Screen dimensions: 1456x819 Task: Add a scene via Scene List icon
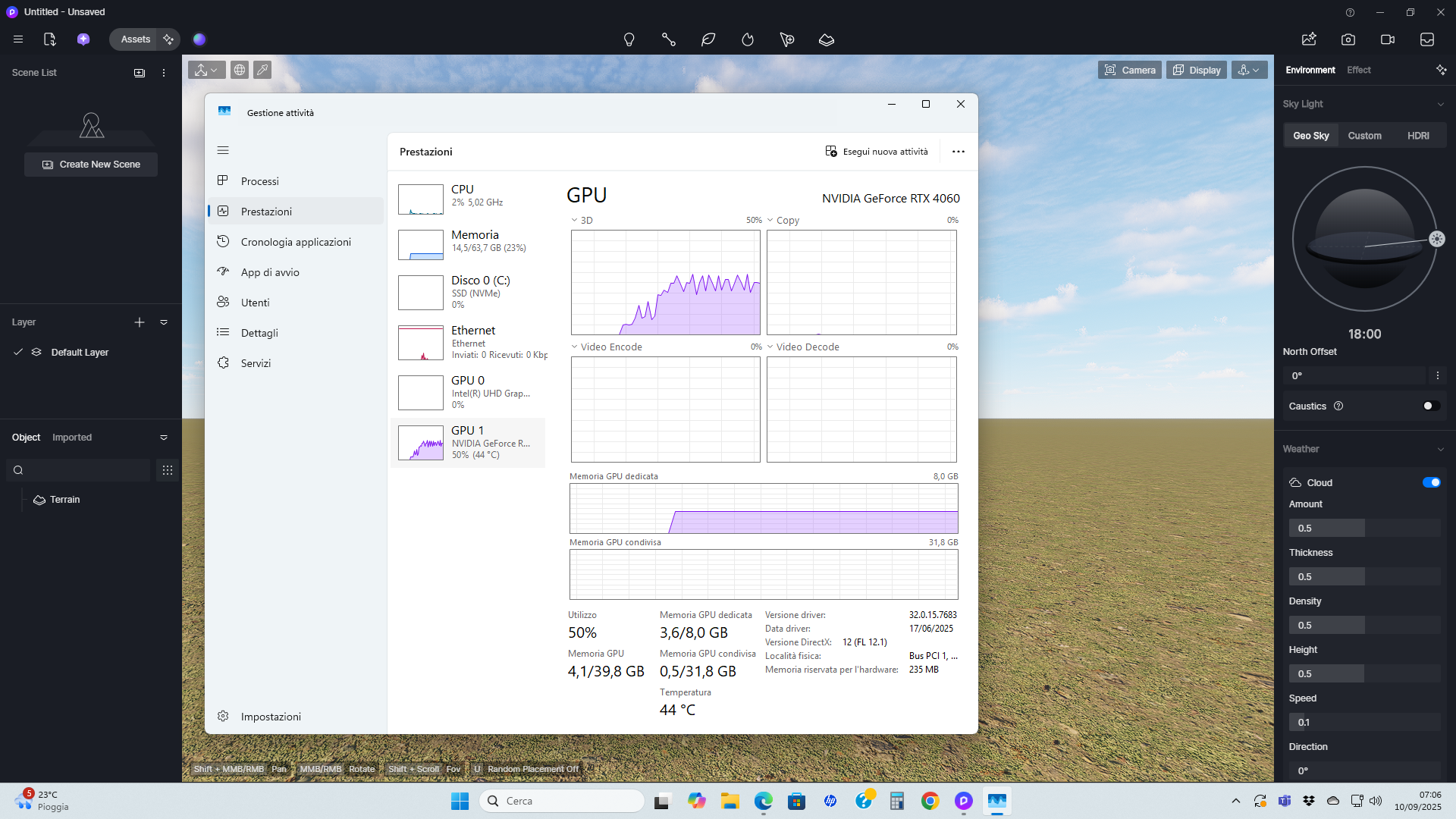coord(140,73)
